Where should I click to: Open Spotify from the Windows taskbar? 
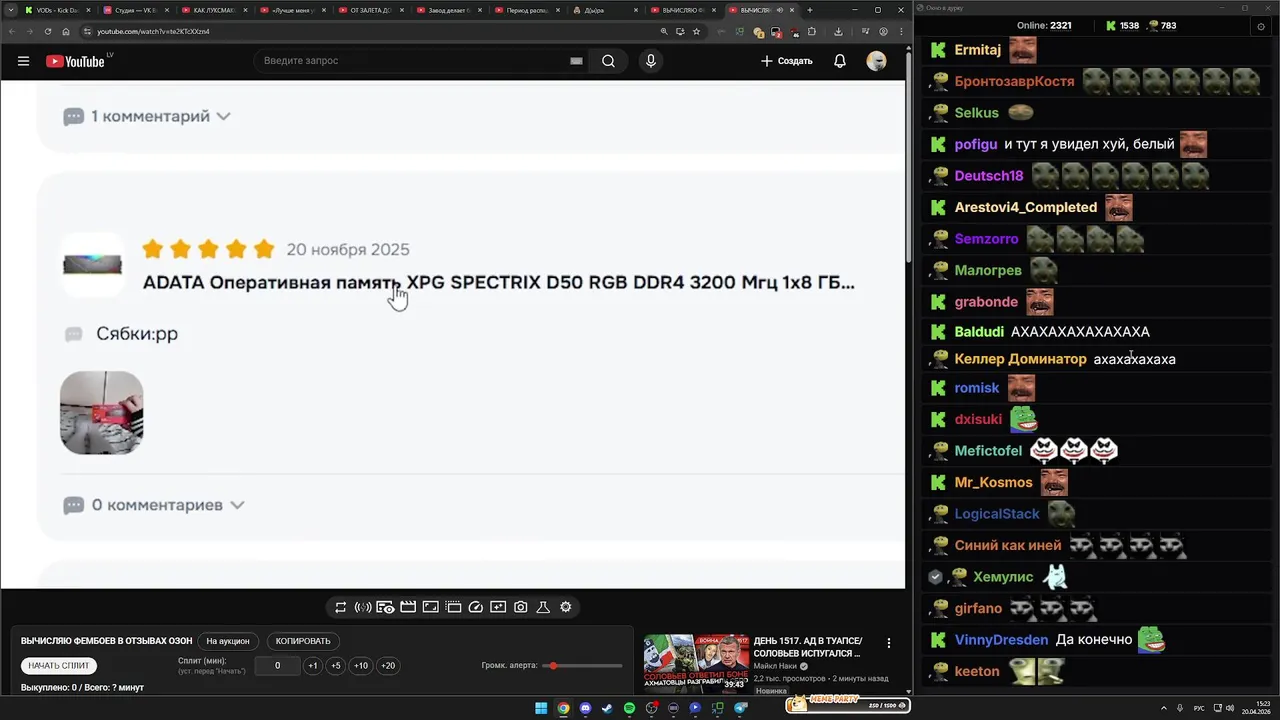click(629, 708)
